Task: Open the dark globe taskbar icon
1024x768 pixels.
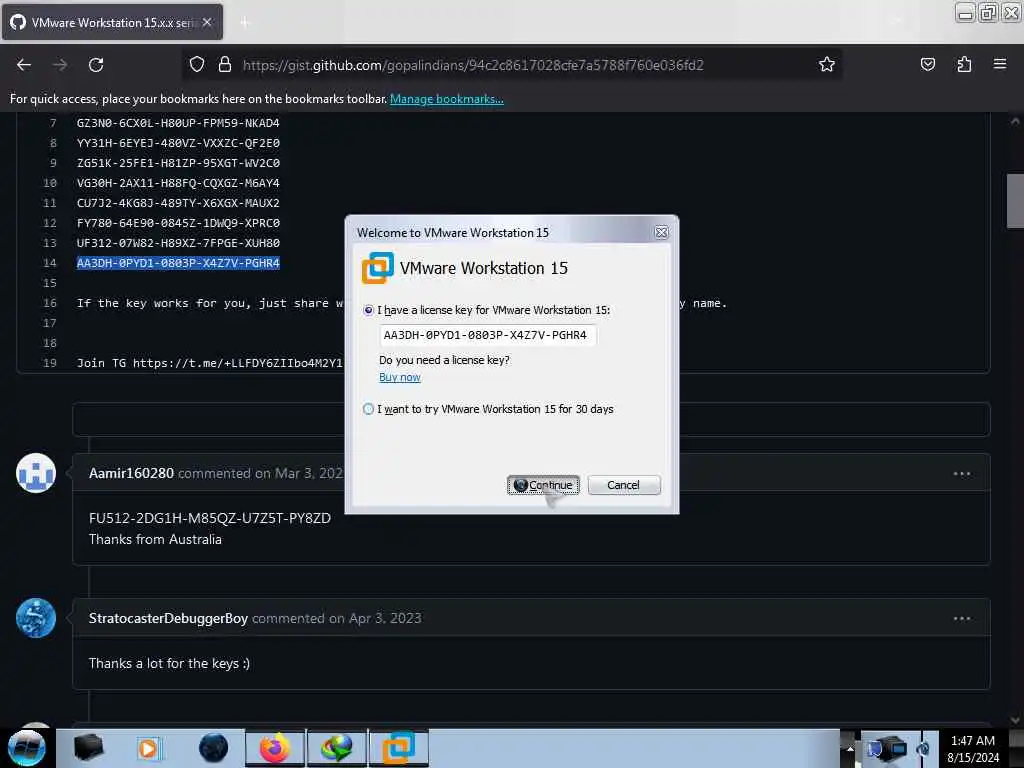Action: pos(214,748)
